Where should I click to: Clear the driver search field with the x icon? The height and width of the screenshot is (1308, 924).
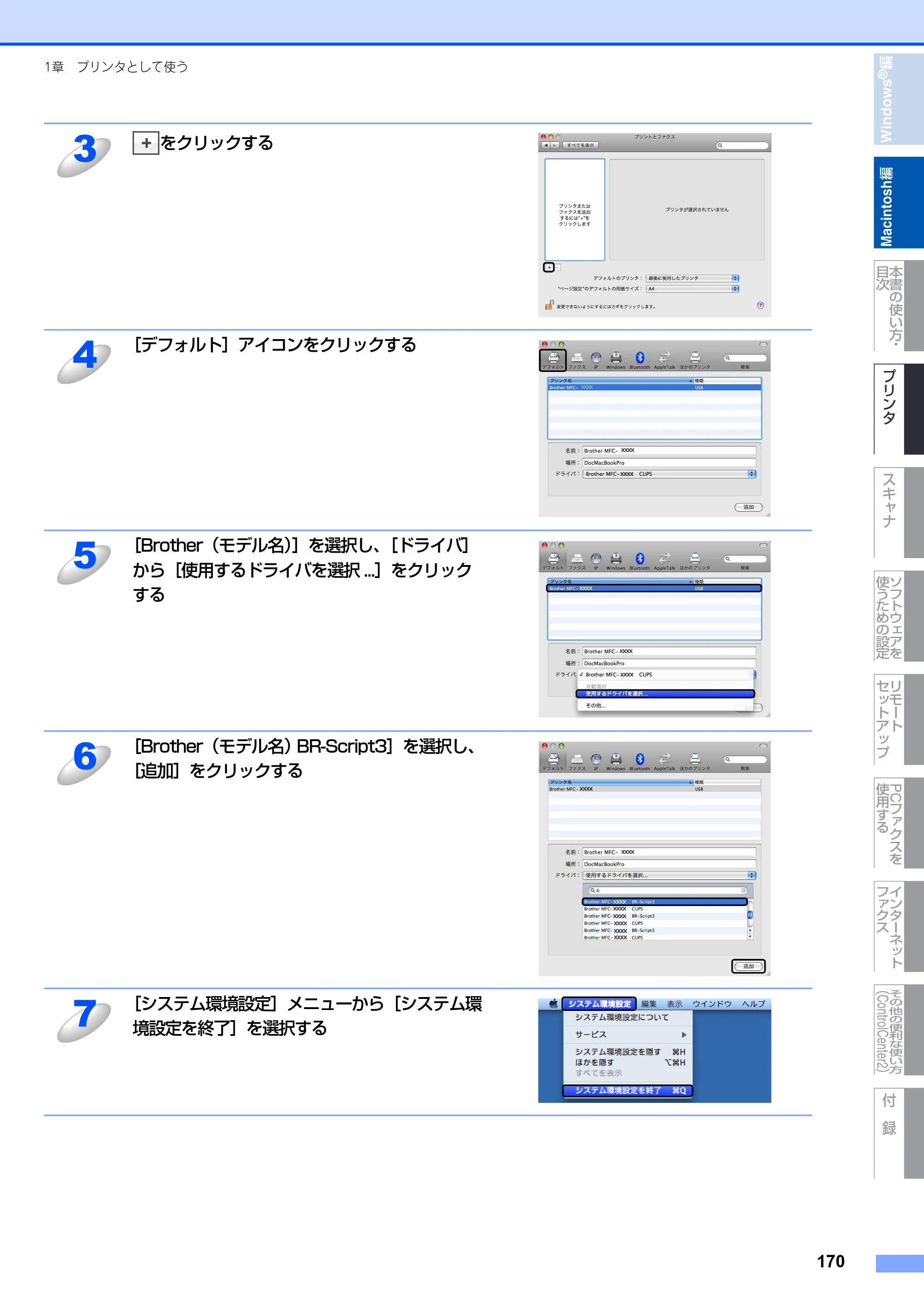click(743, 890)
